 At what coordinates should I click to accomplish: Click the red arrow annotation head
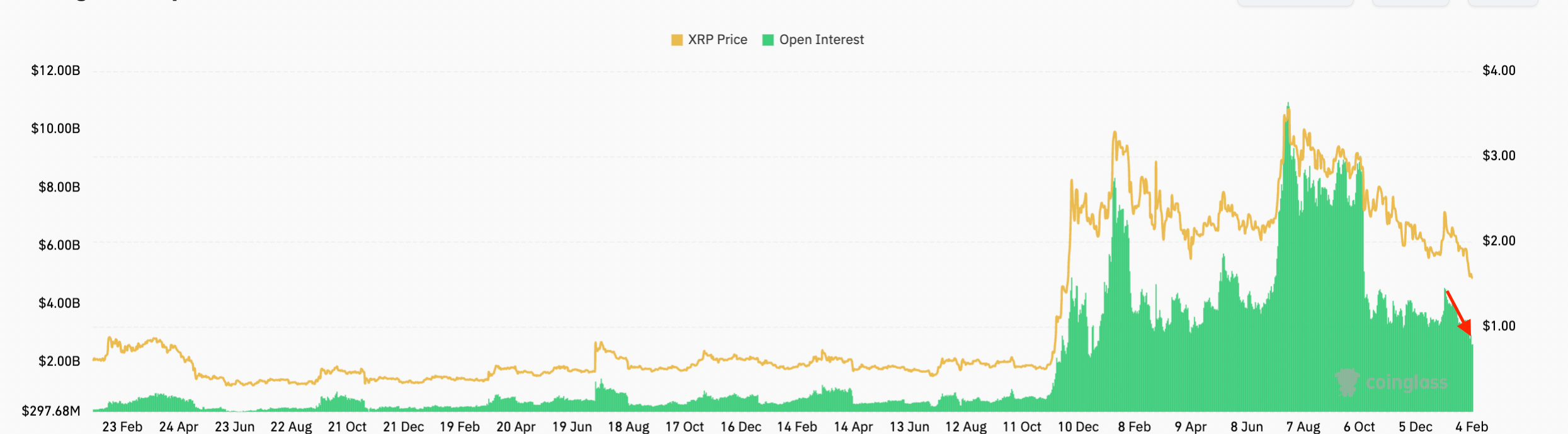tap(1465, 328)
